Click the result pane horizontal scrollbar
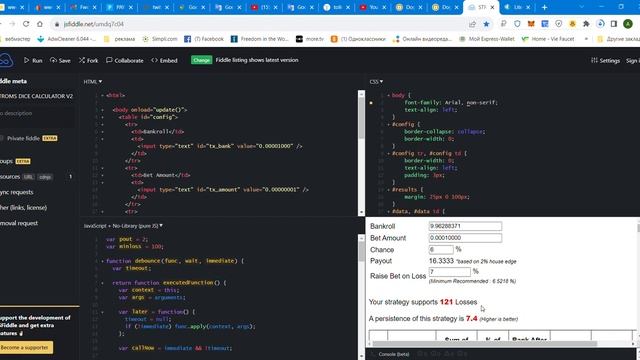The width and height of the screenshot is (640, 360). coord(484,344)
